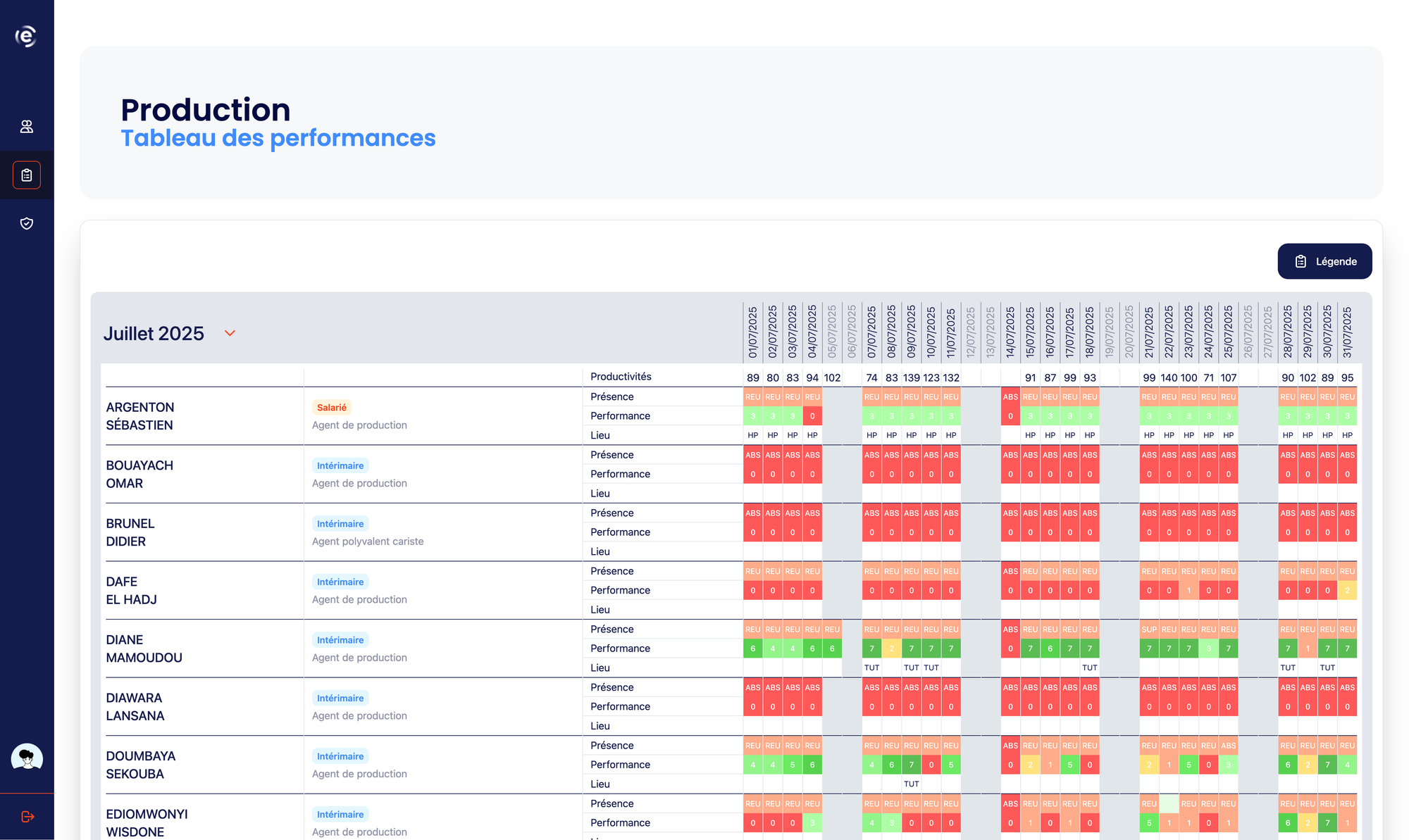Click the user avatar in the sidebar
The width and height of the screenshot is (1409, 840).
[x=27, y=758]
